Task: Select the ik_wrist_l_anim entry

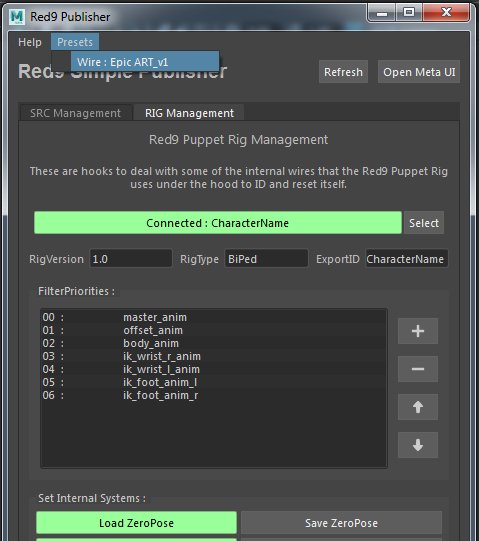Action: point(213,369)
